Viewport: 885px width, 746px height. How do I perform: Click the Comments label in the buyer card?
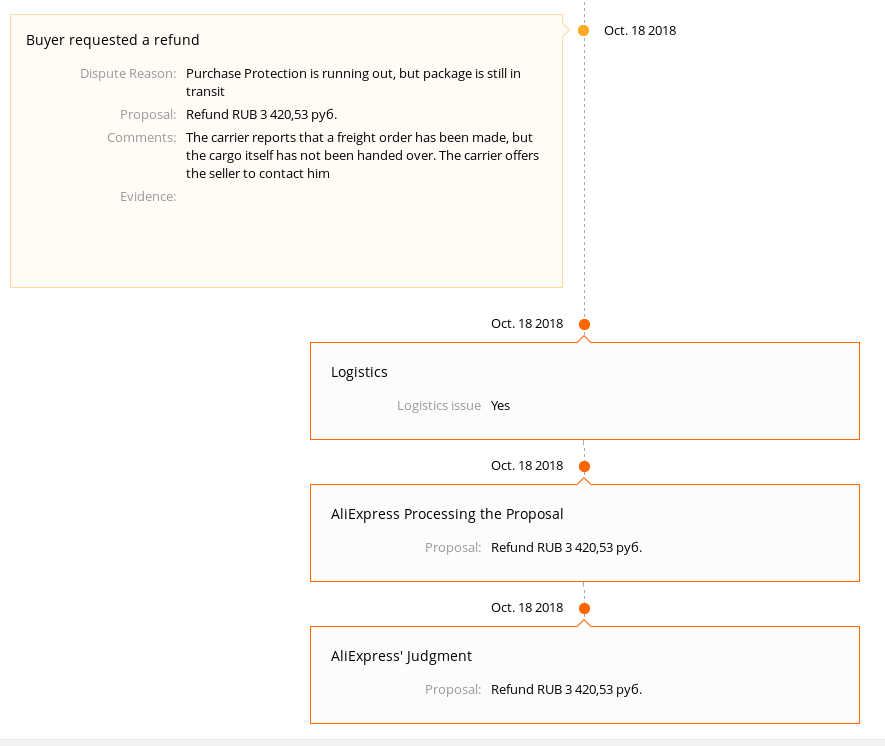(x=141, y=138)
